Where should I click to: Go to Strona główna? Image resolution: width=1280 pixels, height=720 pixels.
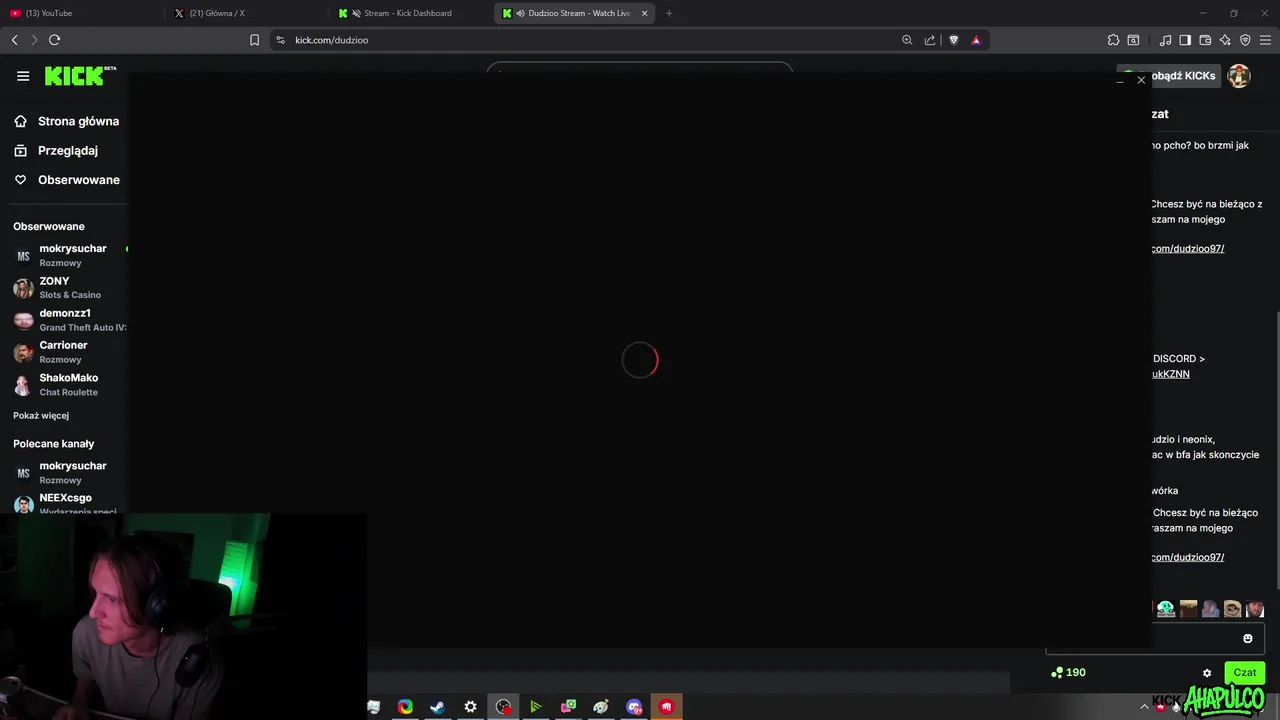tap(66, 121)
